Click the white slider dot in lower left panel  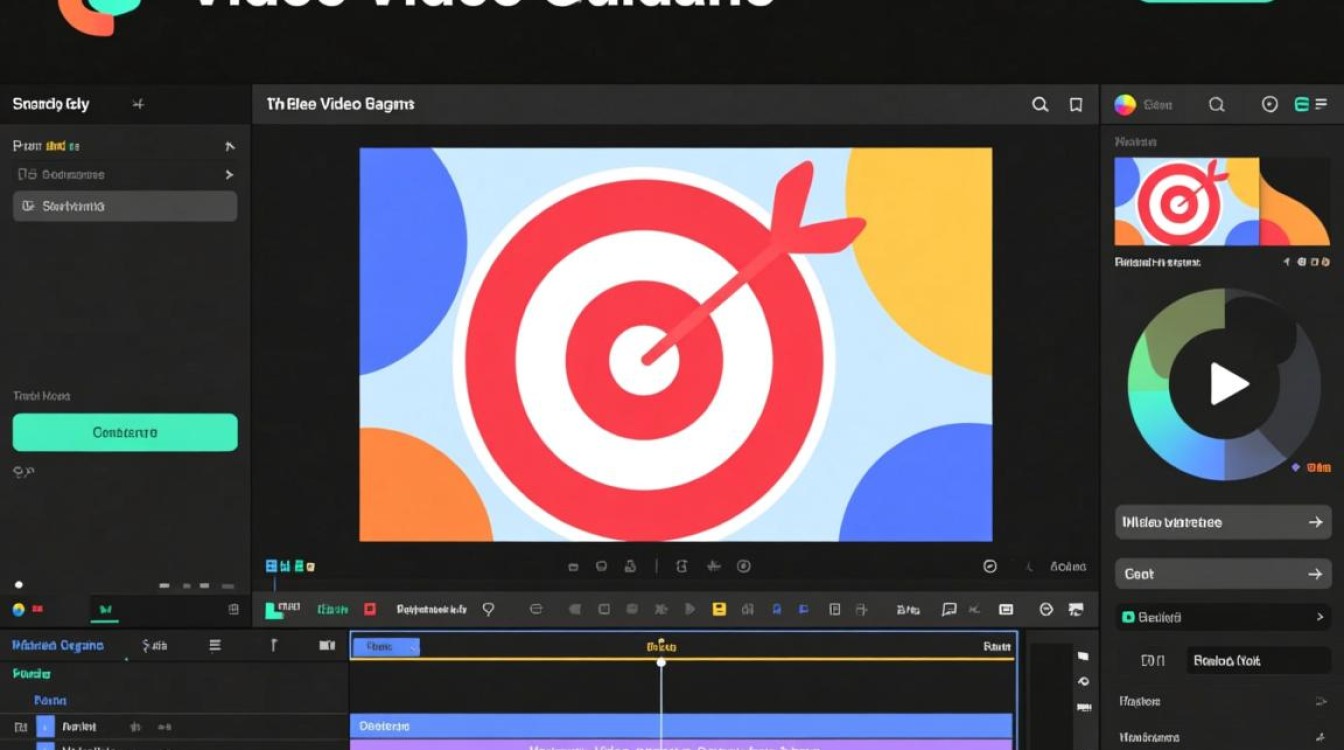(x=18, y=585)
